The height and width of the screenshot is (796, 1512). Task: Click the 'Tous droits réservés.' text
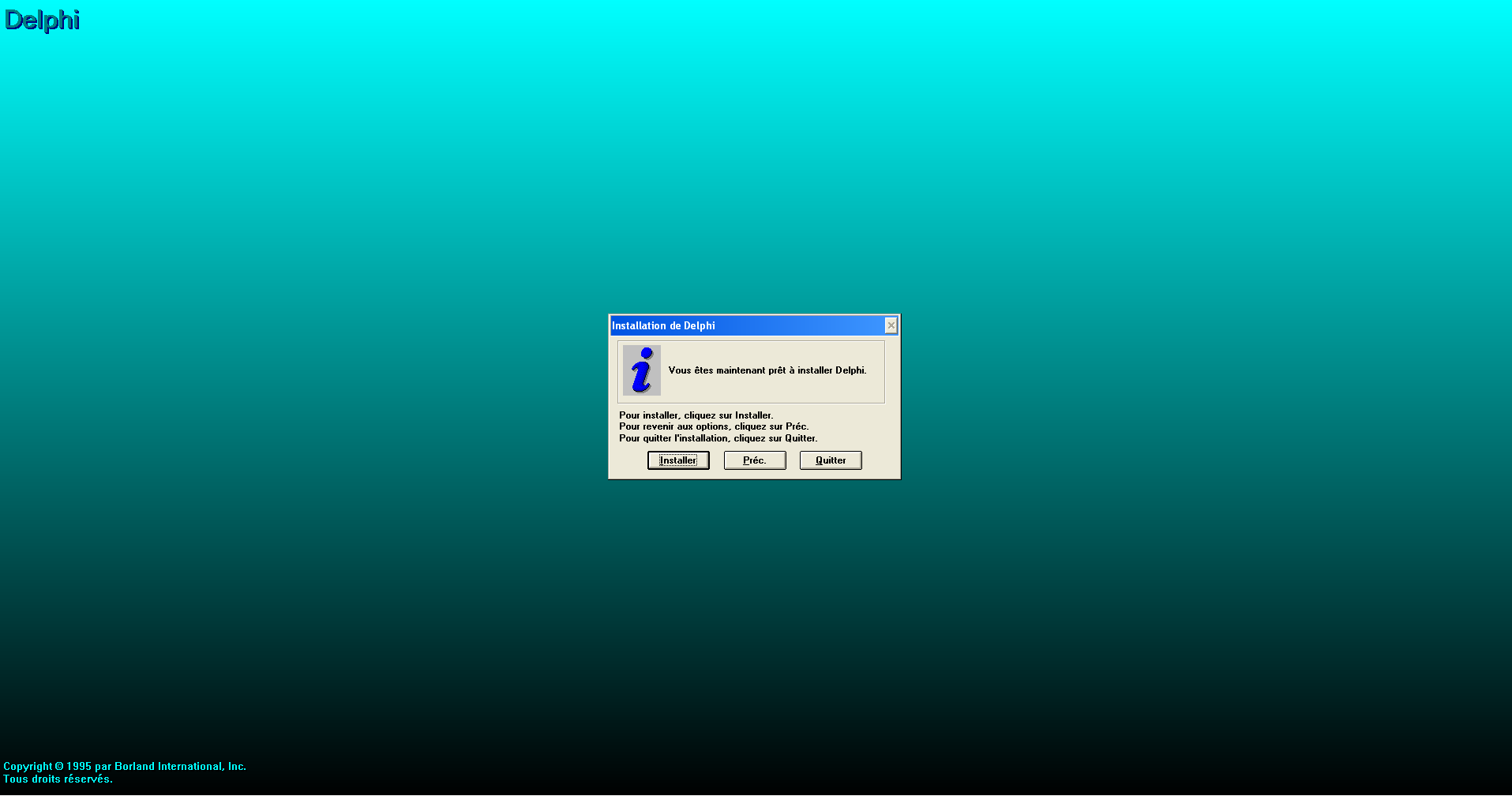point(58,779)
